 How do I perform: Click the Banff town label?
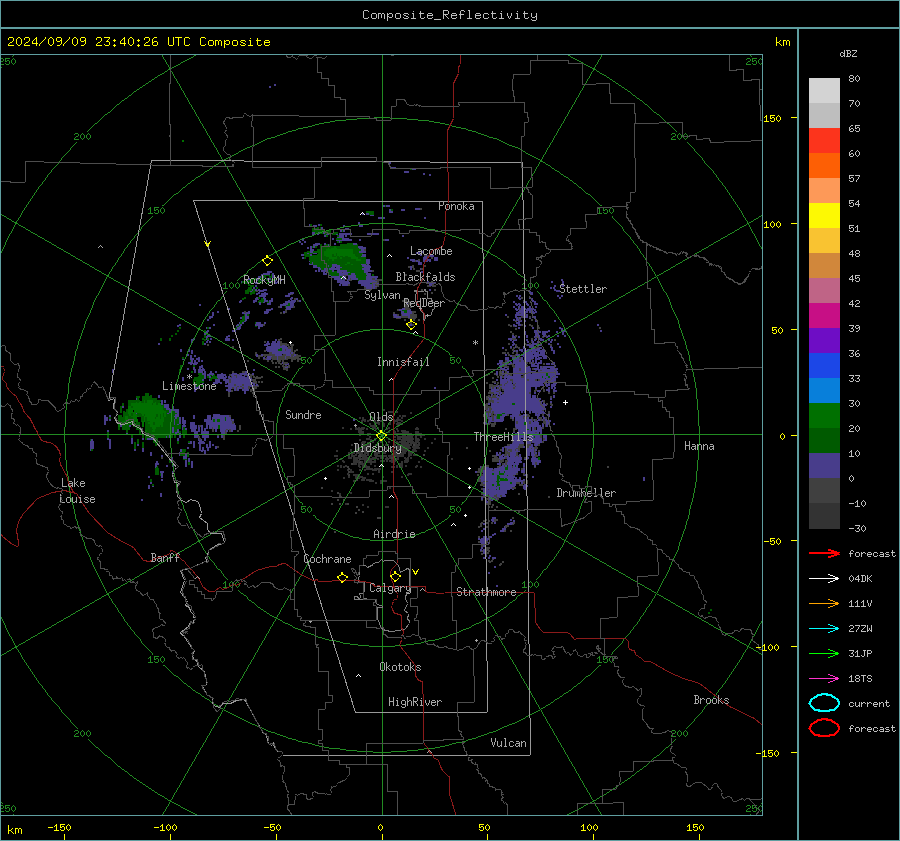165,558
